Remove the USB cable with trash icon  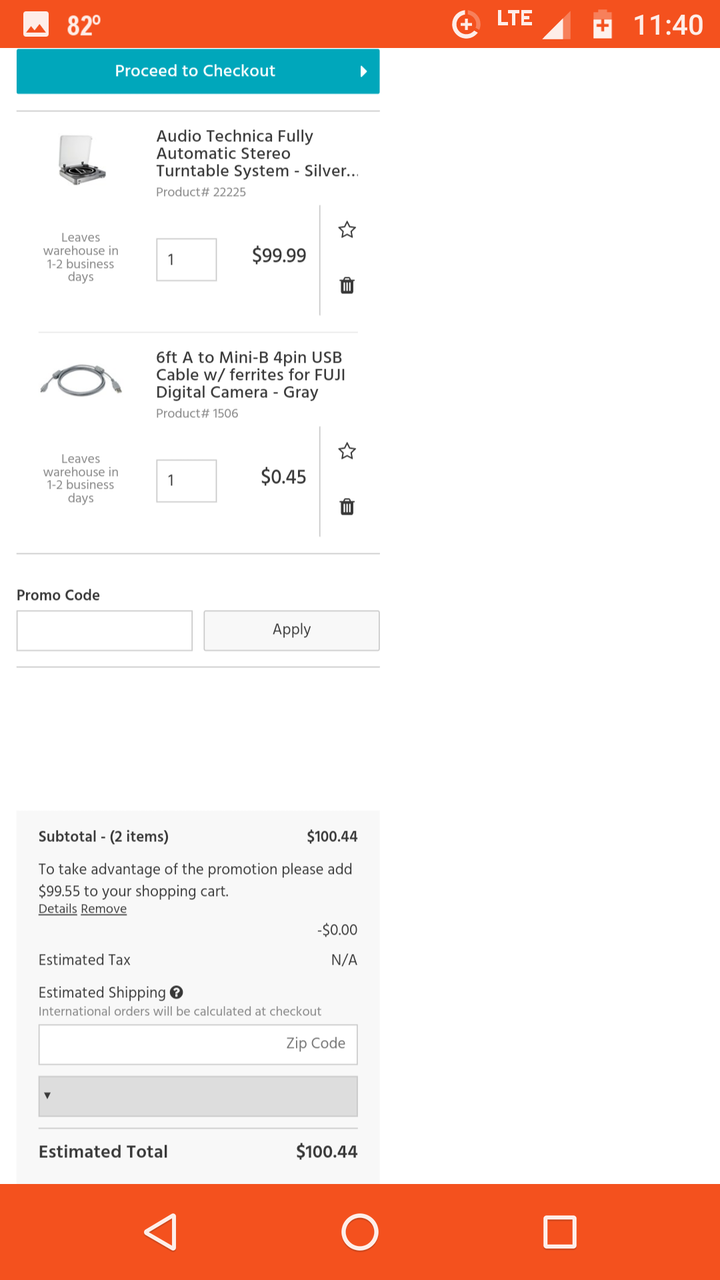(347, 507)
